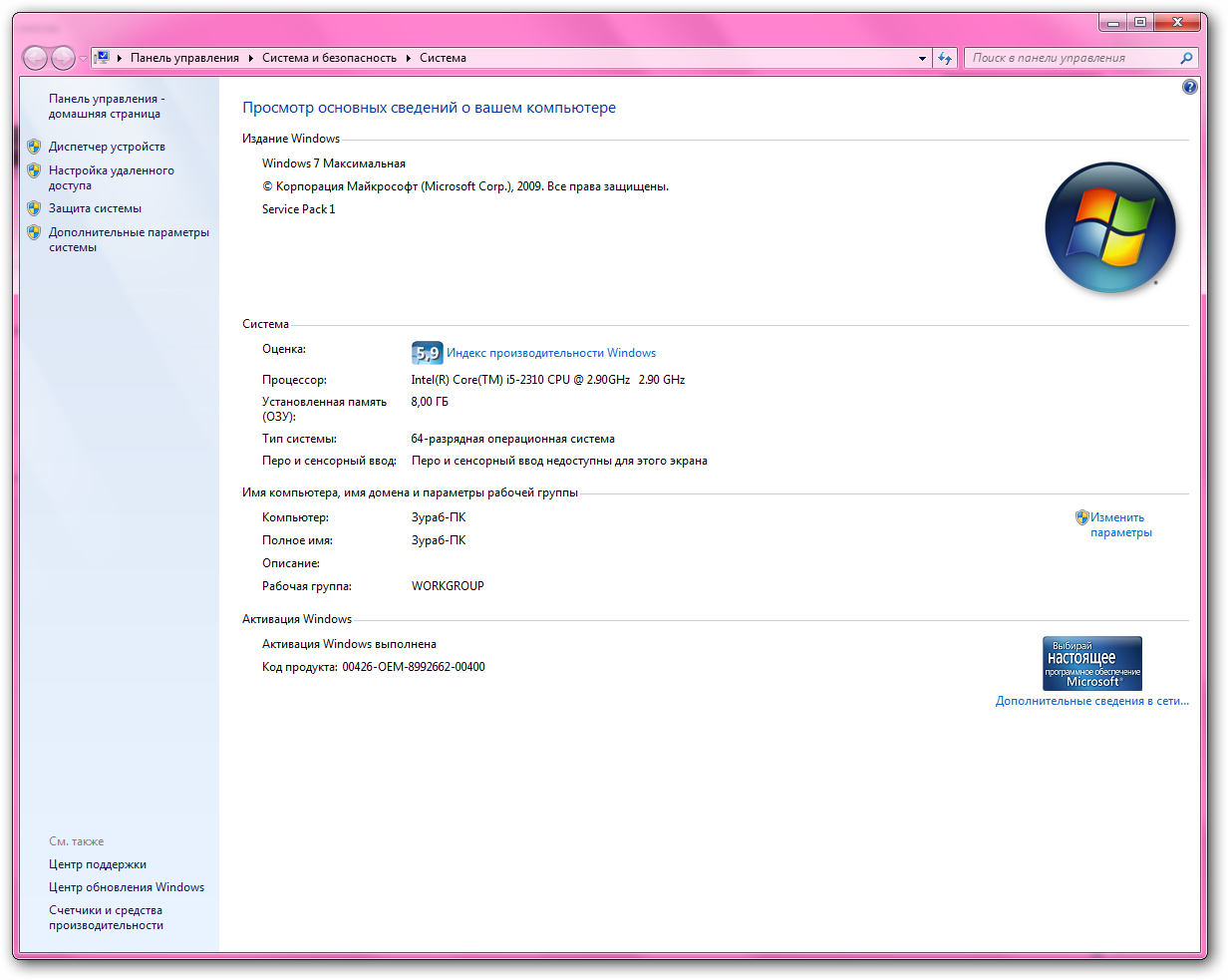Minimize the System window
Image resolution: width=1228 pixels, height=980 pixels.
pos(1113,22)
